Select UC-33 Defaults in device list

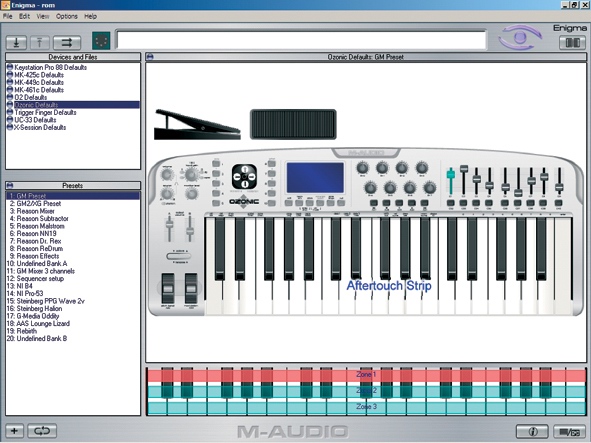tap(35, 120)
